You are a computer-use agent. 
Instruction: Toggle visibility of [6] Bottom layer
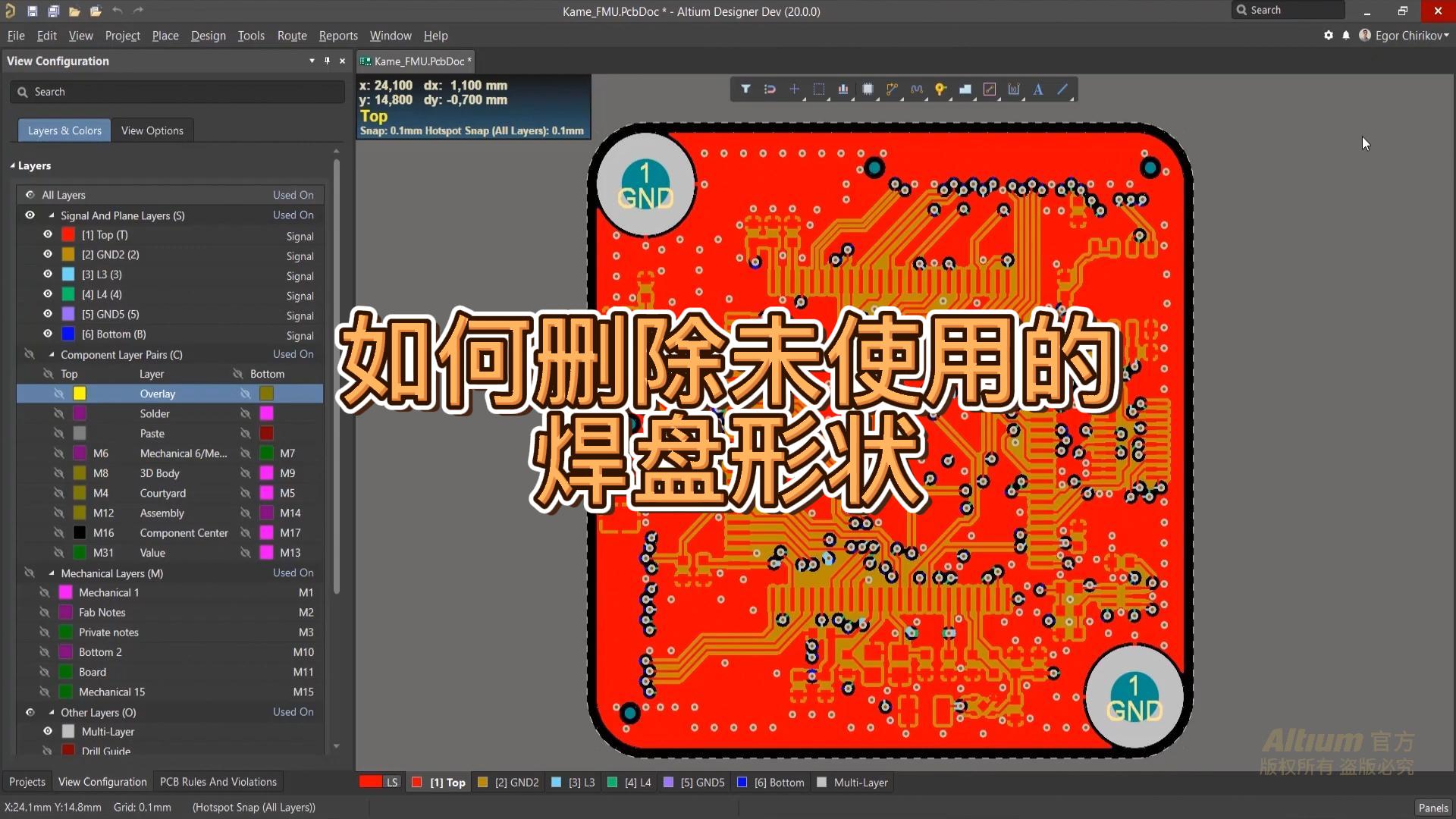[x=48, y=334]
